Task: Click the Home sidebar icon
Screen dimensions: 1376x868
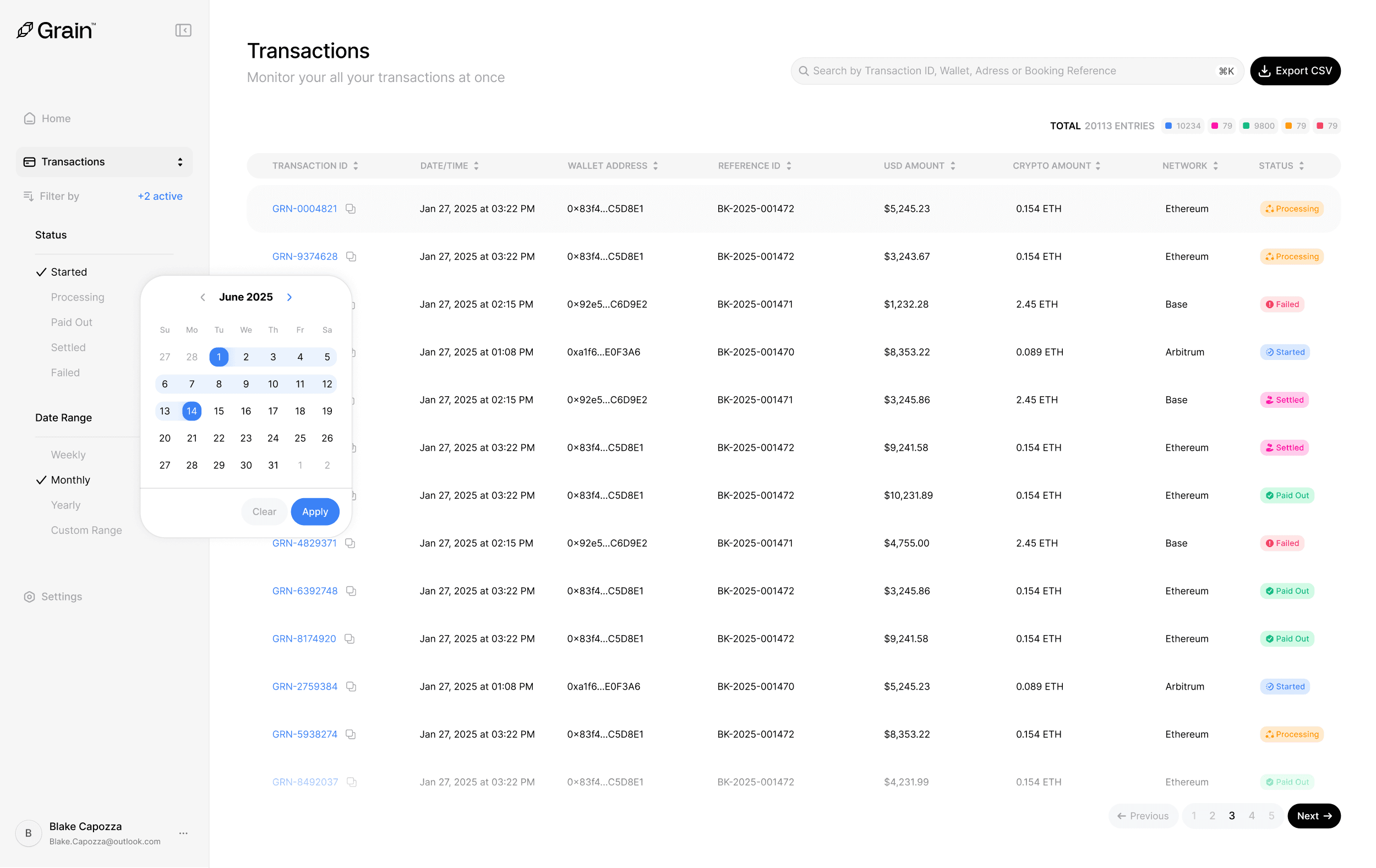Action: click(30, 118)
